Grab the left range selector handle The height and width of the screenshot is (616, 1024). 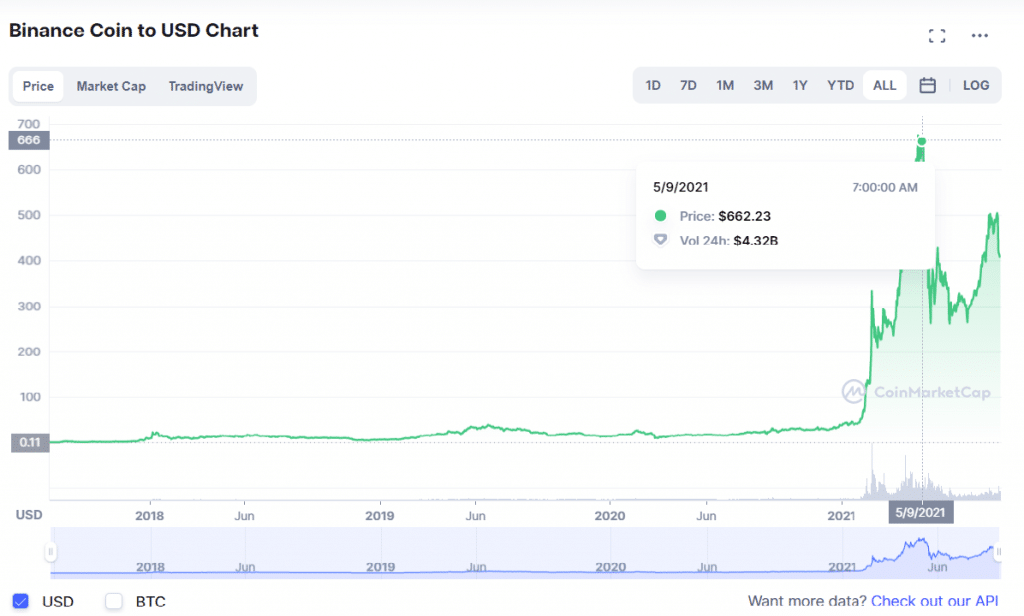pyautogui.click(x=50, y=552)
